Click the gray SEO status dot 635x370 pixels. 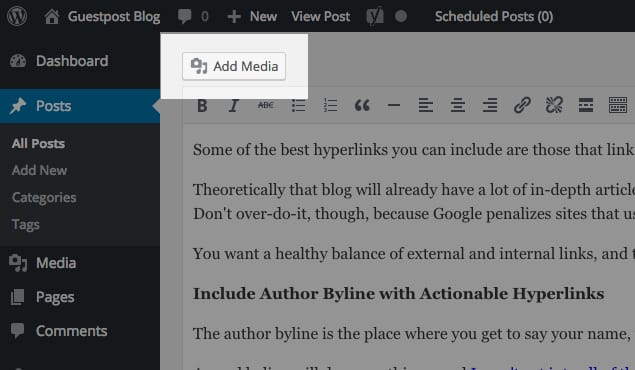pyautogui.click(x=401, y=16)
